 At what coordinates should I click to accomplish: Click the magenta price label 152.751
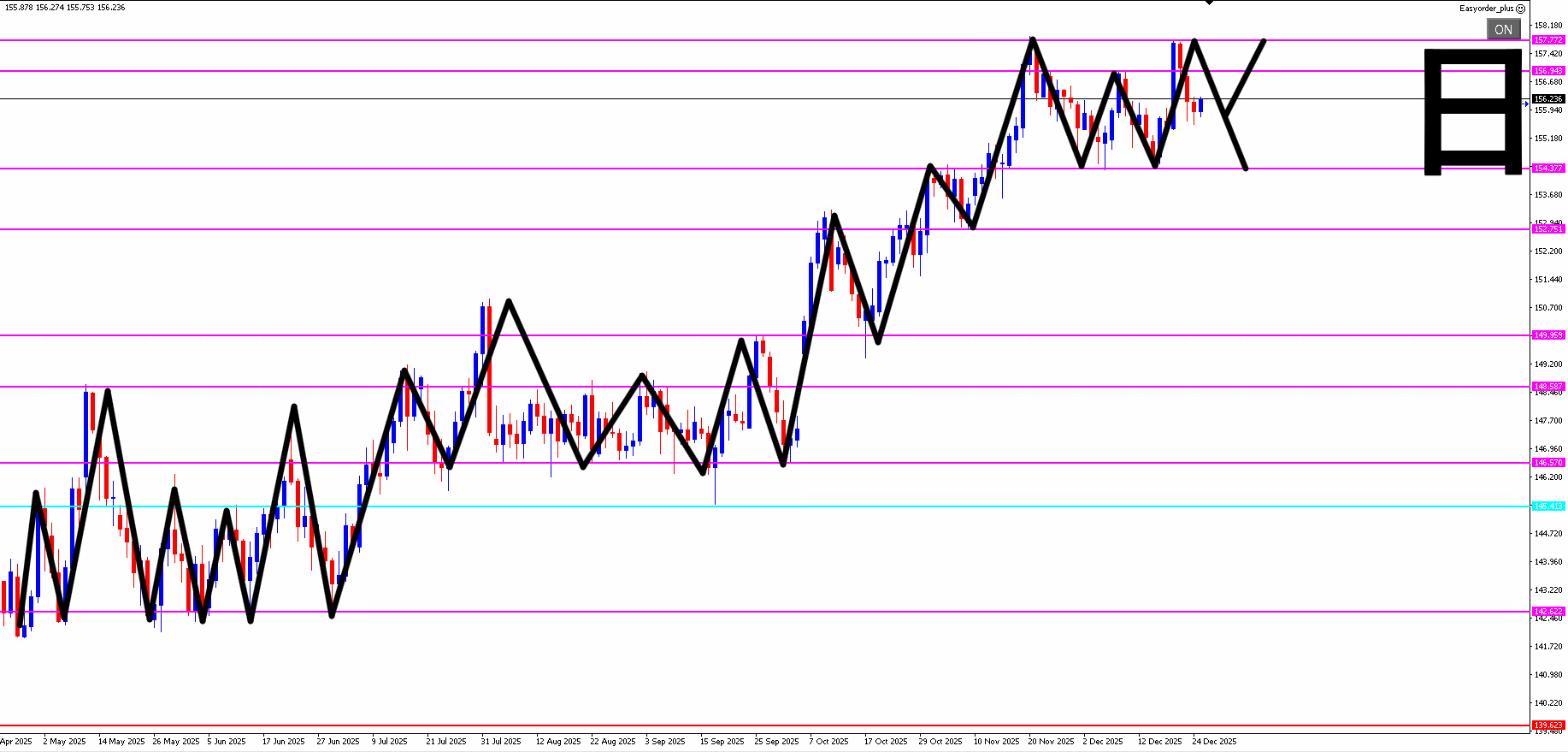(x=1548, y=229)
